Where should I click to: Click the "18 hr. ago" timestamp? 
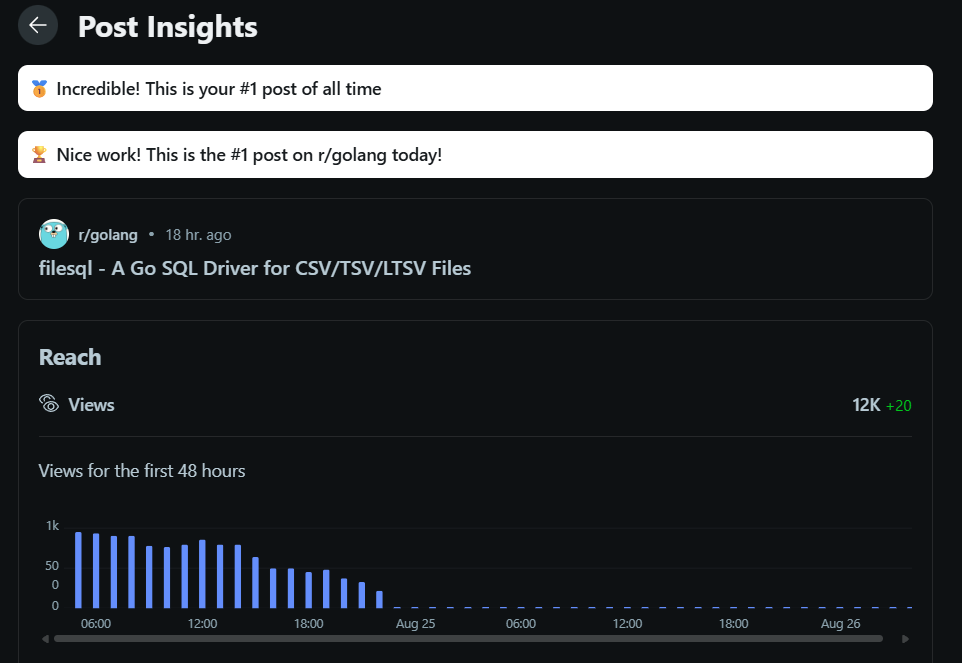tap(198, 235)
